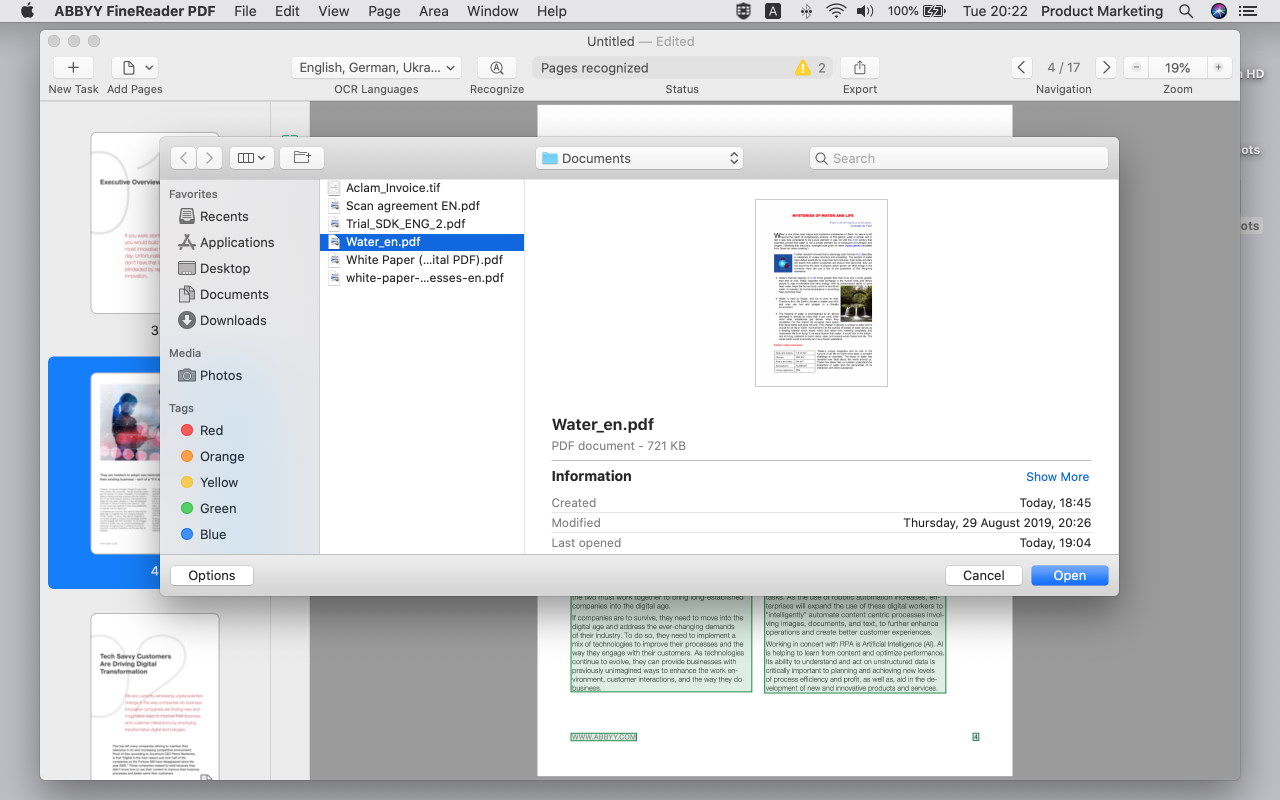Click the Pages recognized status field

(x=682, y=68)
